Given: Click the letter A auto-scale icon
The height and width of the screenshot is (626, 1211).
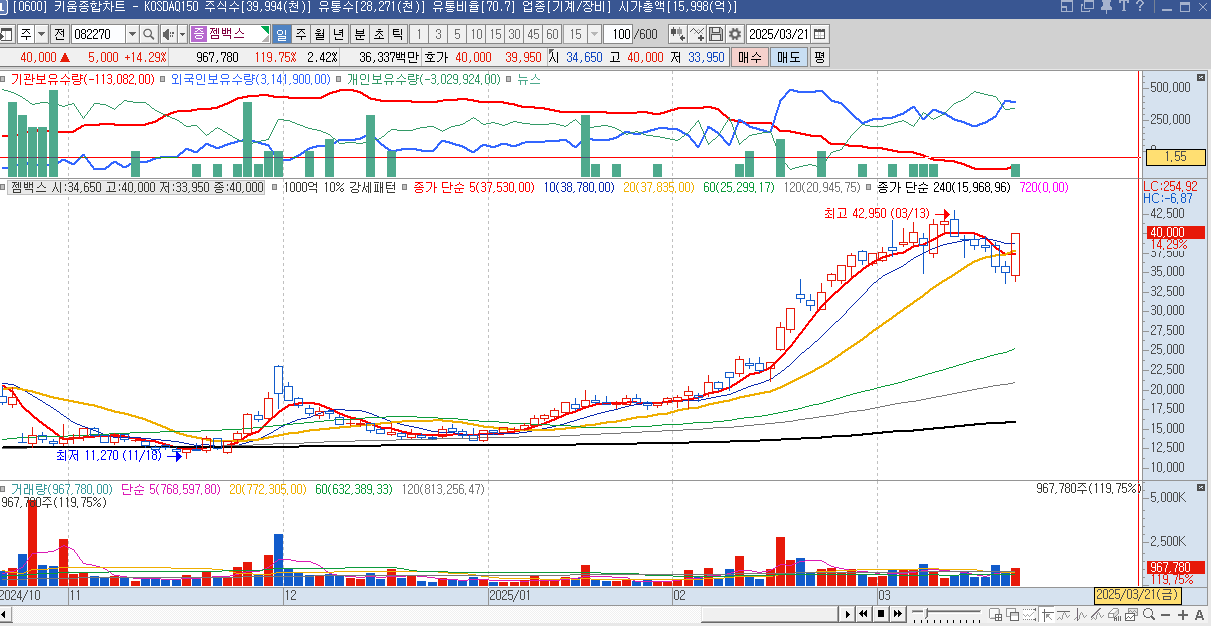Looking at the screenshot, I should click(1200, 615).
